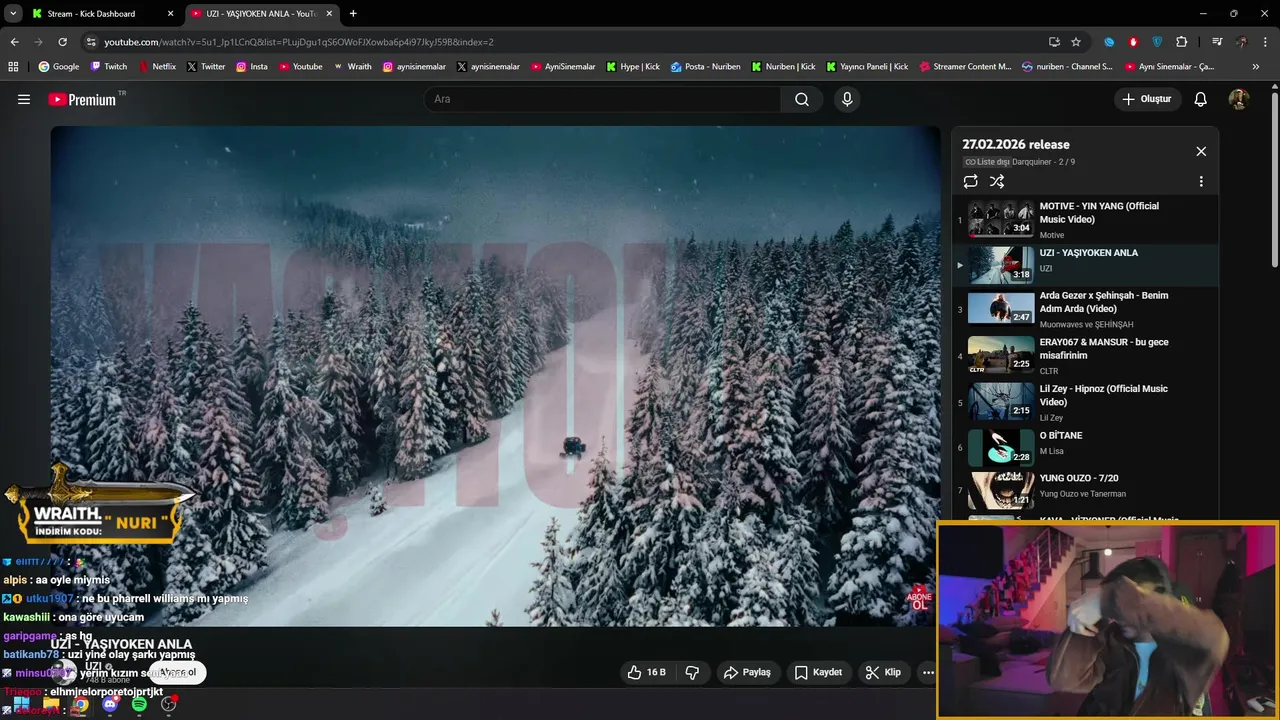
Task: Click the Oluştur create button
Action: tap(1147, 99)
